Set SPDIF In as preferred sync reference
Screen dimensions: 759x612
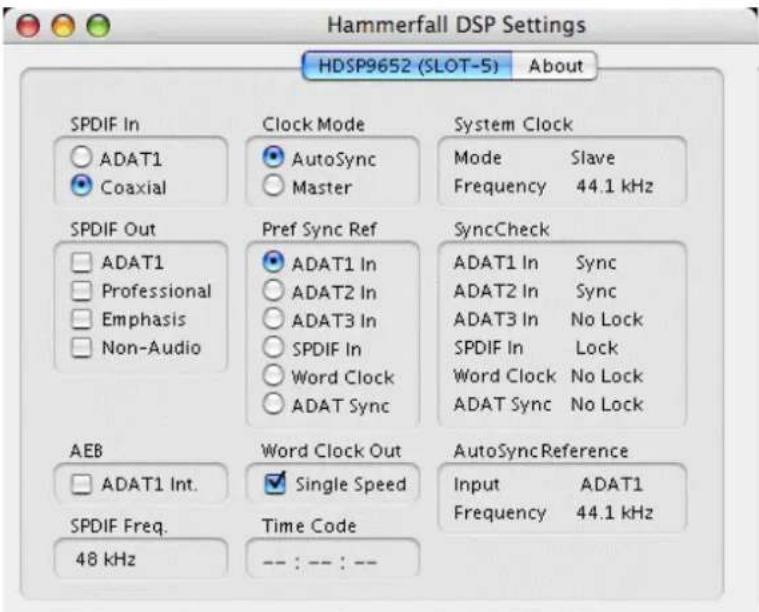[273, 347]
